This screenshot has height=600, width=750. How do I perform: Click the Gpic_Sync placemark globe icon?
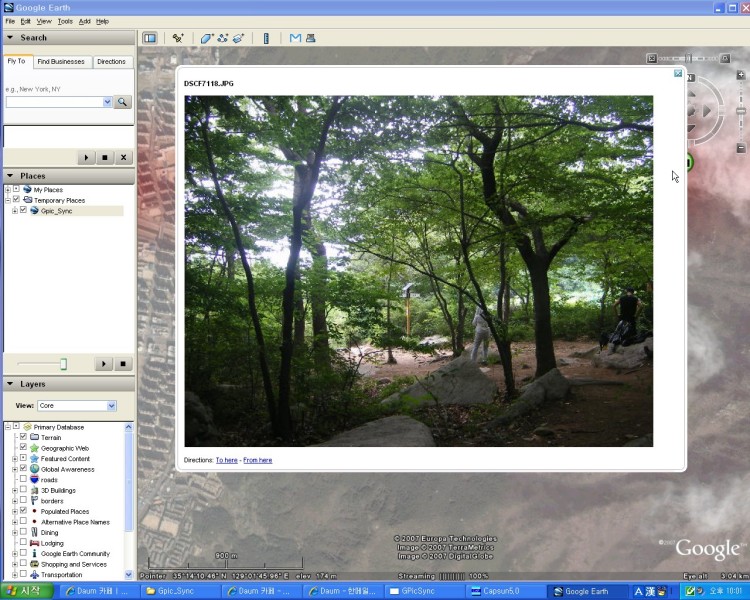(x=34, y=211)
